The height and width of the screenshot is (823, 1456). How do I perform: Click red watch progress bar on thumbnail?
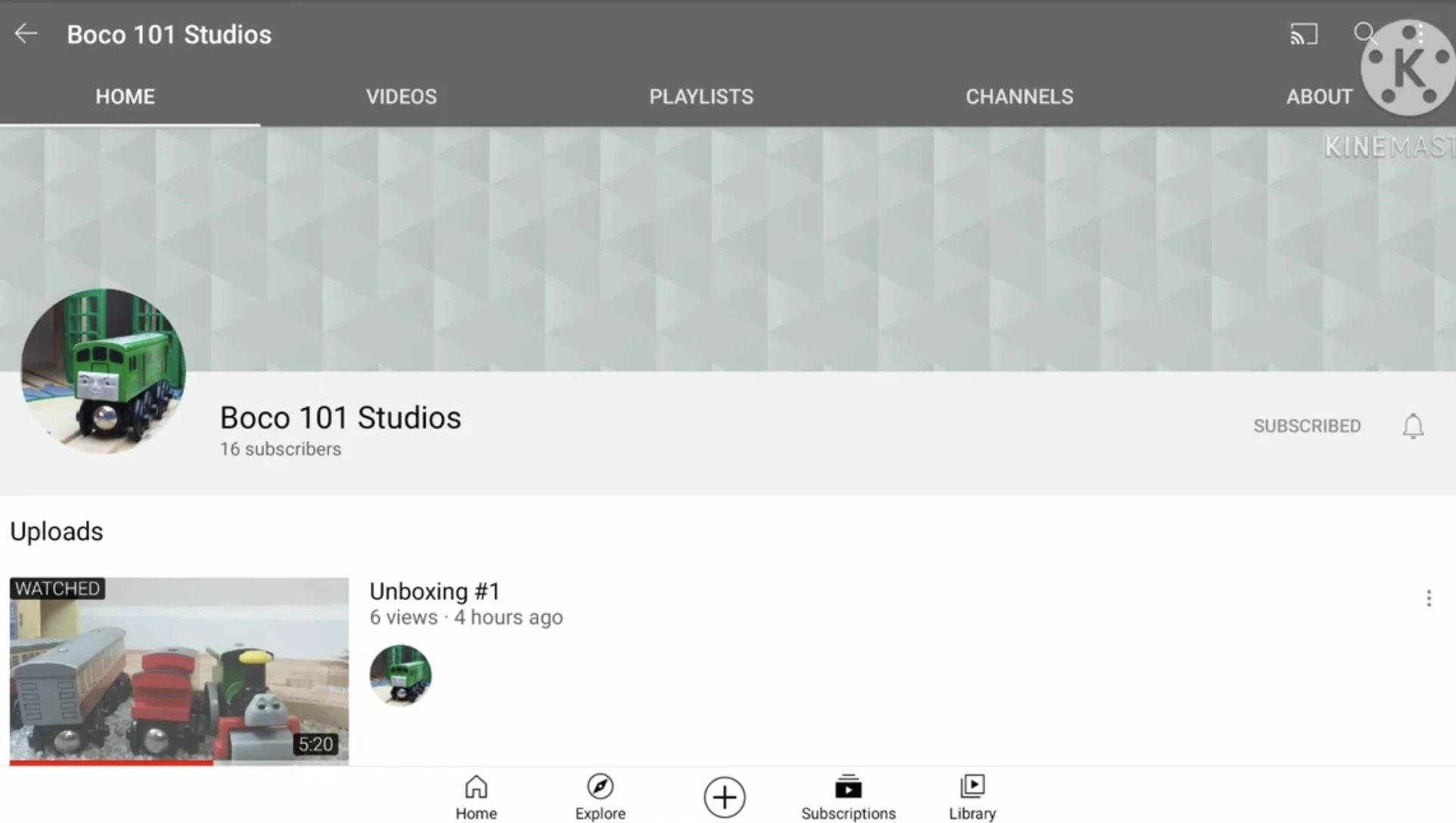(x=111, y=762)
